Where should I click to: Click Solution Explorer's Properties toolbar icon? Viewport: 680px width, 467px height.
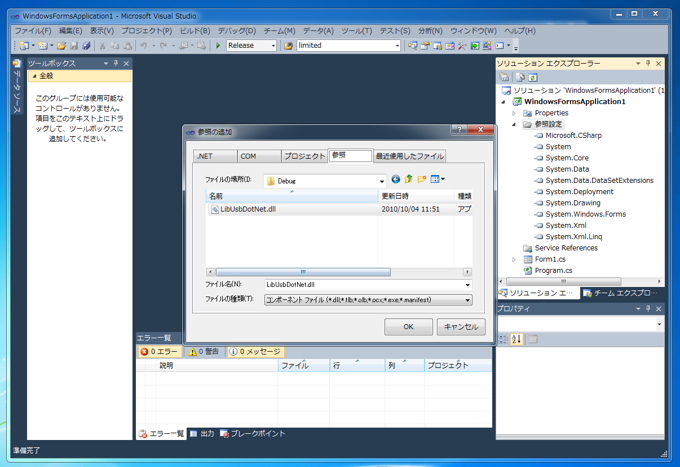click(x=504, y=77)
